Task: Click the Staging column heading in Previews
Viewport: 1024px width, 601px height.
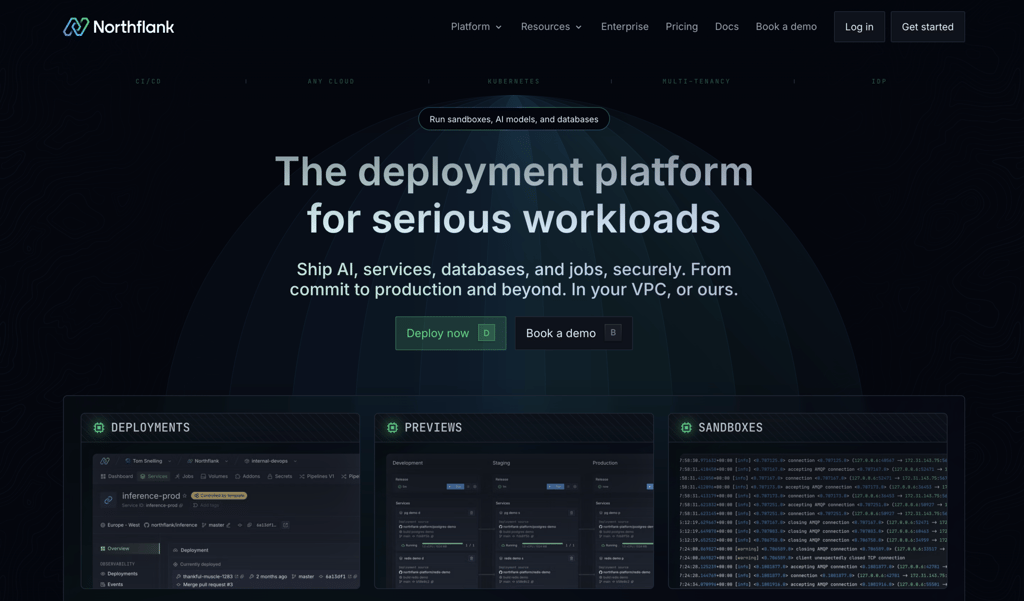Action: tap(501, 463)
